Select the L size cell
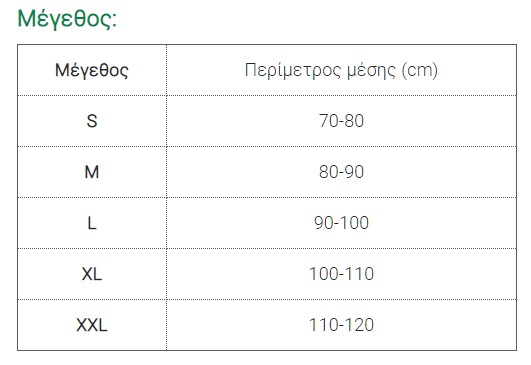This screenshot has height=365, width=531. pyautogui.click(x=92, y=223)
